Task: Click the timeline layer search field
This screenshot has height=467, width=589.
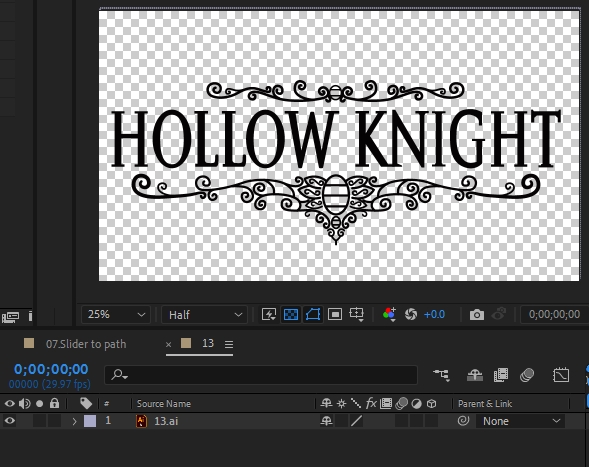Action: [261, 375]
